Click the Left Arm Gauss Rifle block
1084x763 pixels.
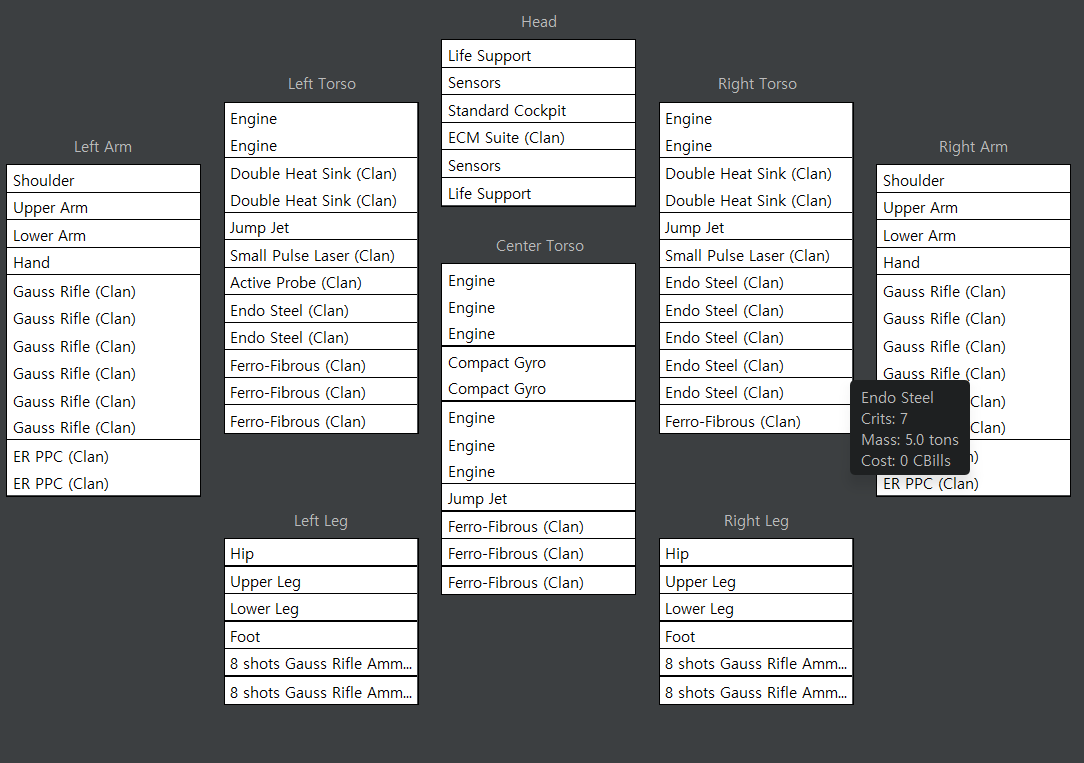[x=103, y=359]
